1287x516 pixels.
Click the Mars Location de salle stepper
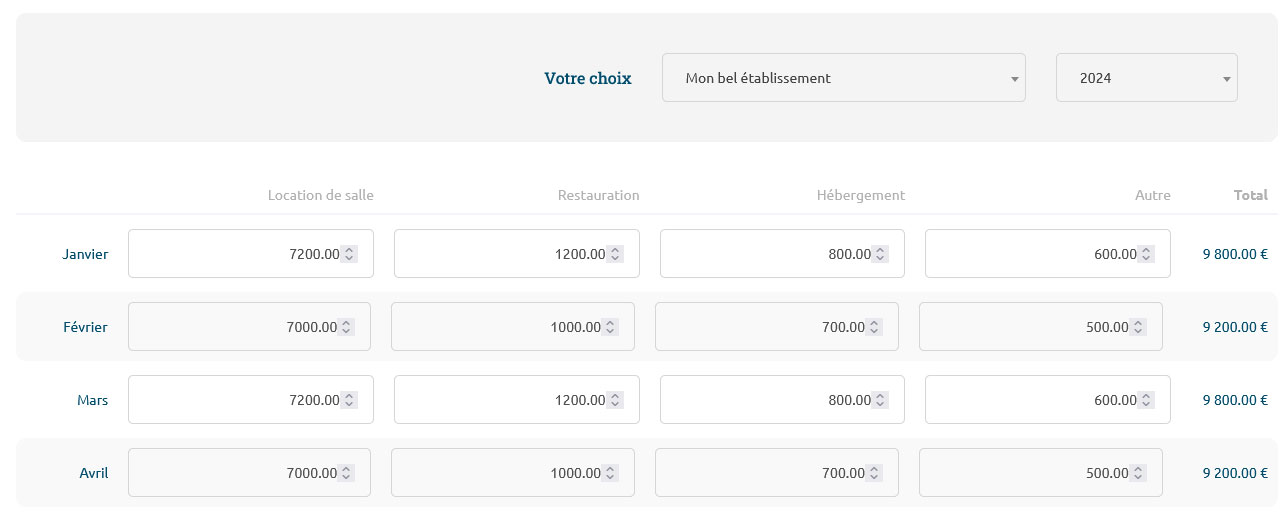click(349, 400)
